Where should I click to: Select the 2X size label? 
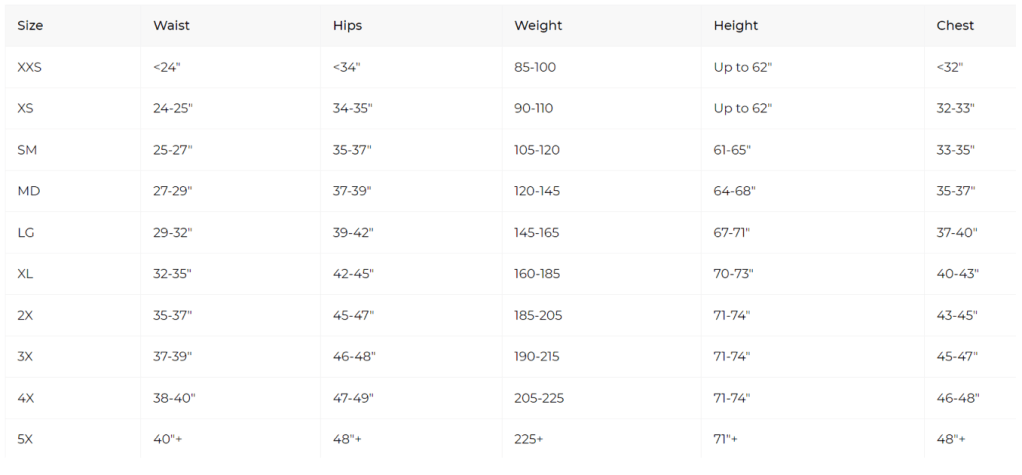26,315
